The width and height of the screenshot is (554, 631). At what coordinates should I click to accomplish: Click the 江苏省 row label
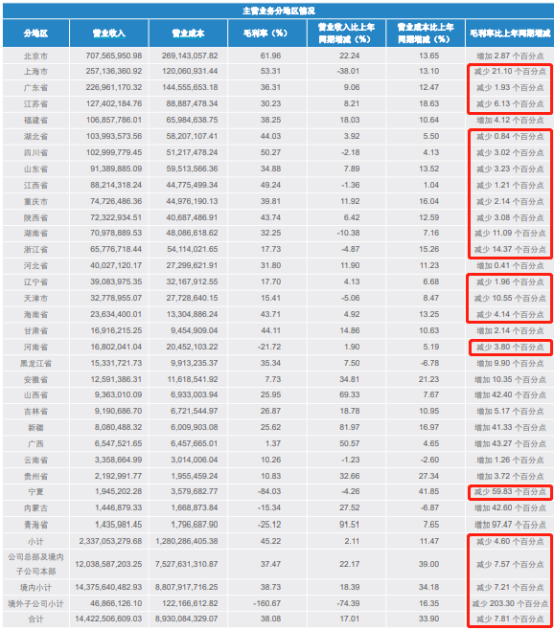click(x=36, y=104)
